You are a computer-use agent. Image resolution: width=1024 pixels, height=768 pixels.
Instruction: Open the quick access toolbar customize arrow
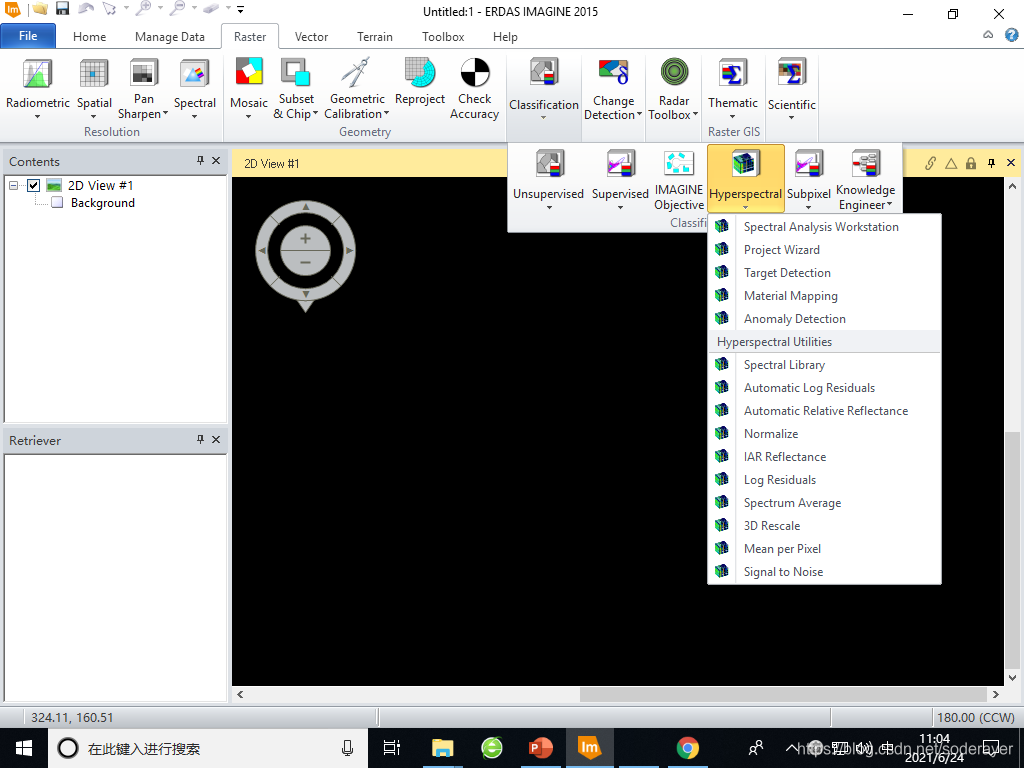pyautogui.click(x=240, y=9)
